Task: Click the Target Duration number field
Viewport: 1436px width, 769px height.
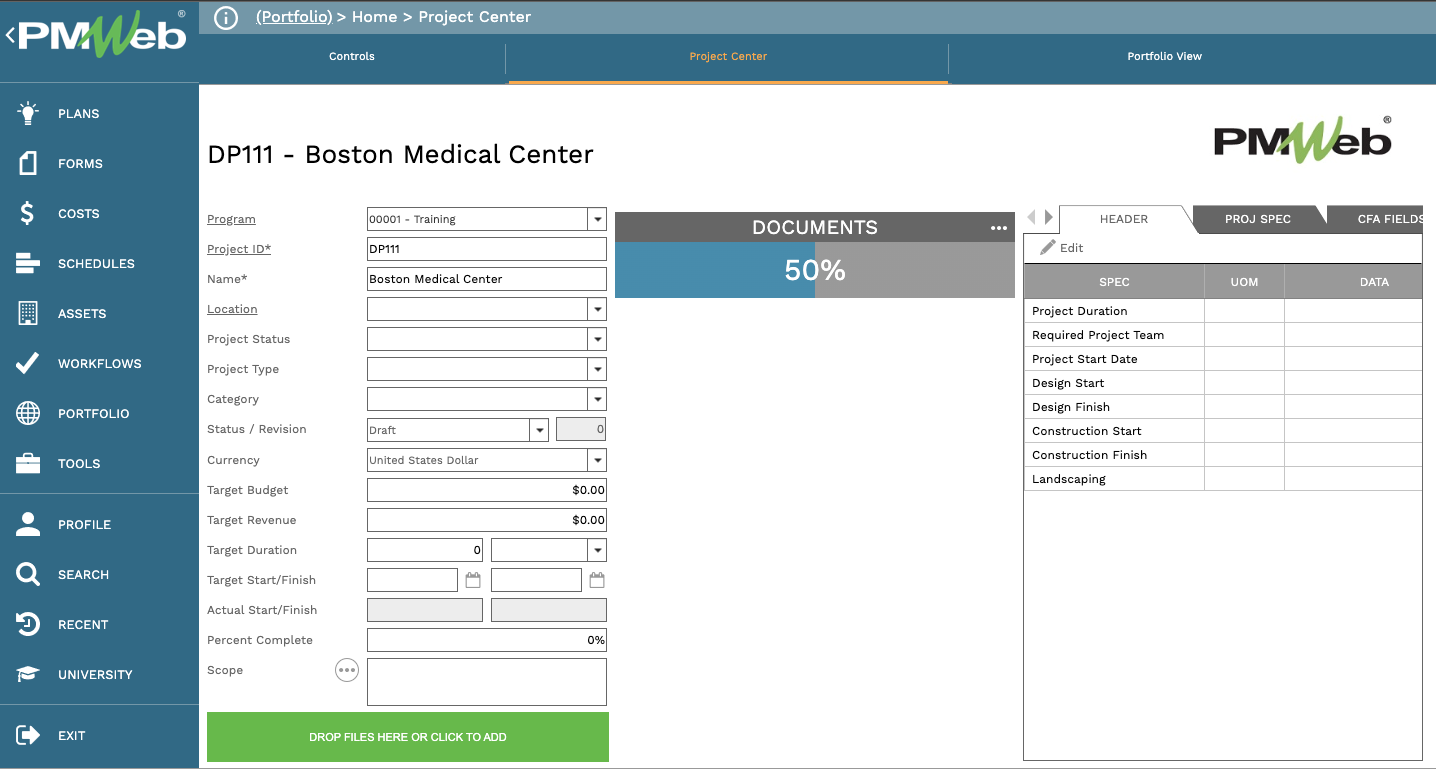Action: (425, 550)
